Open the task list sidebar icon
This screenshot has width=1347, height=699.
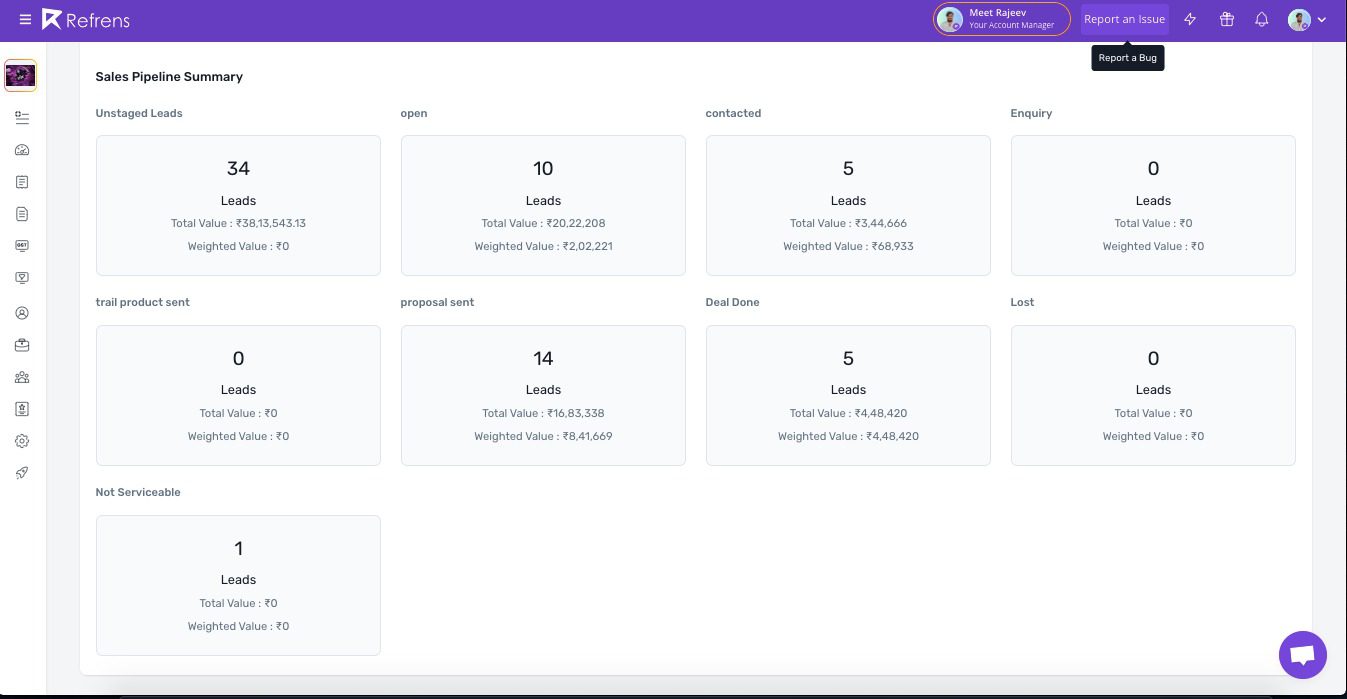pos(22,118)
